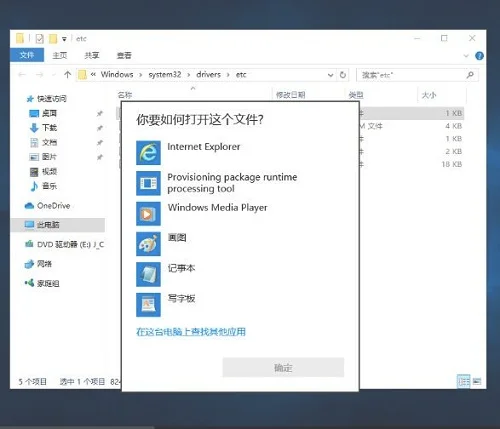Click the 'system32' breadcrumb in path
Screen dimensions: 500x429
click(x=165, y=74)
